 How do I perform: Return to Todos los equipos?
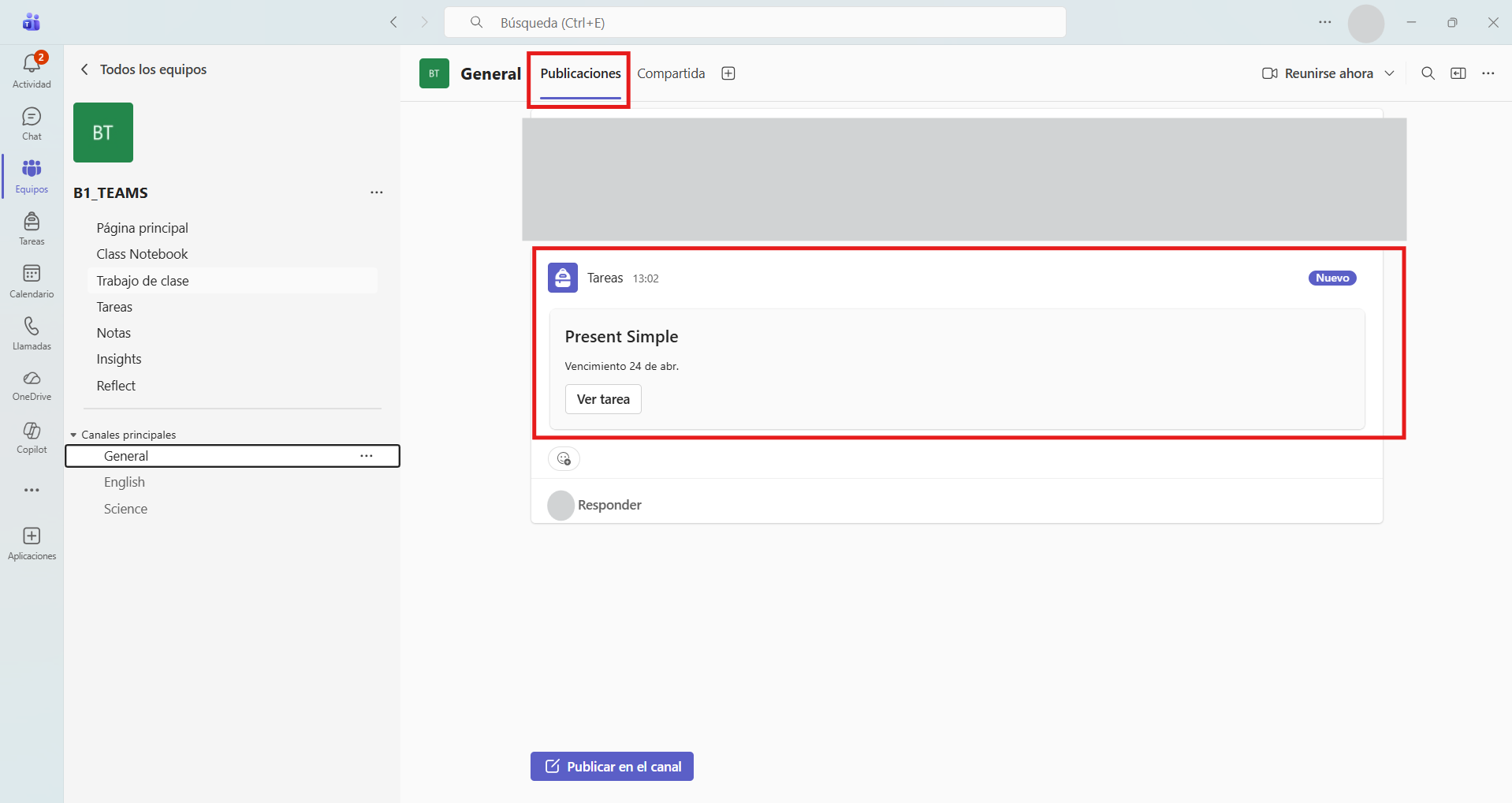point(143,69)
